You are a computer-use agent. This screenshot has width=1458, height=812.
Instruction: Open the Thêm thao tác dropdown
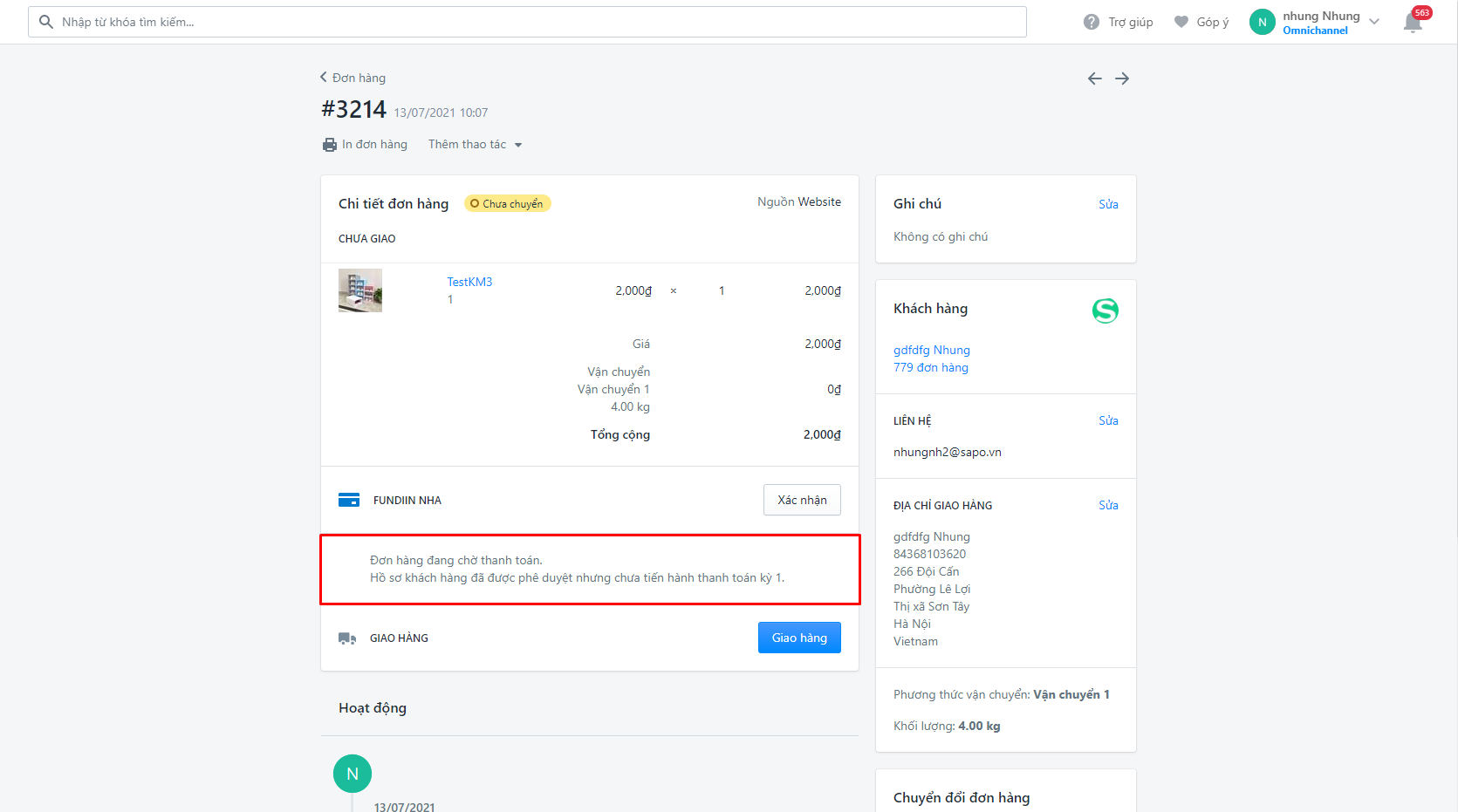475,145
